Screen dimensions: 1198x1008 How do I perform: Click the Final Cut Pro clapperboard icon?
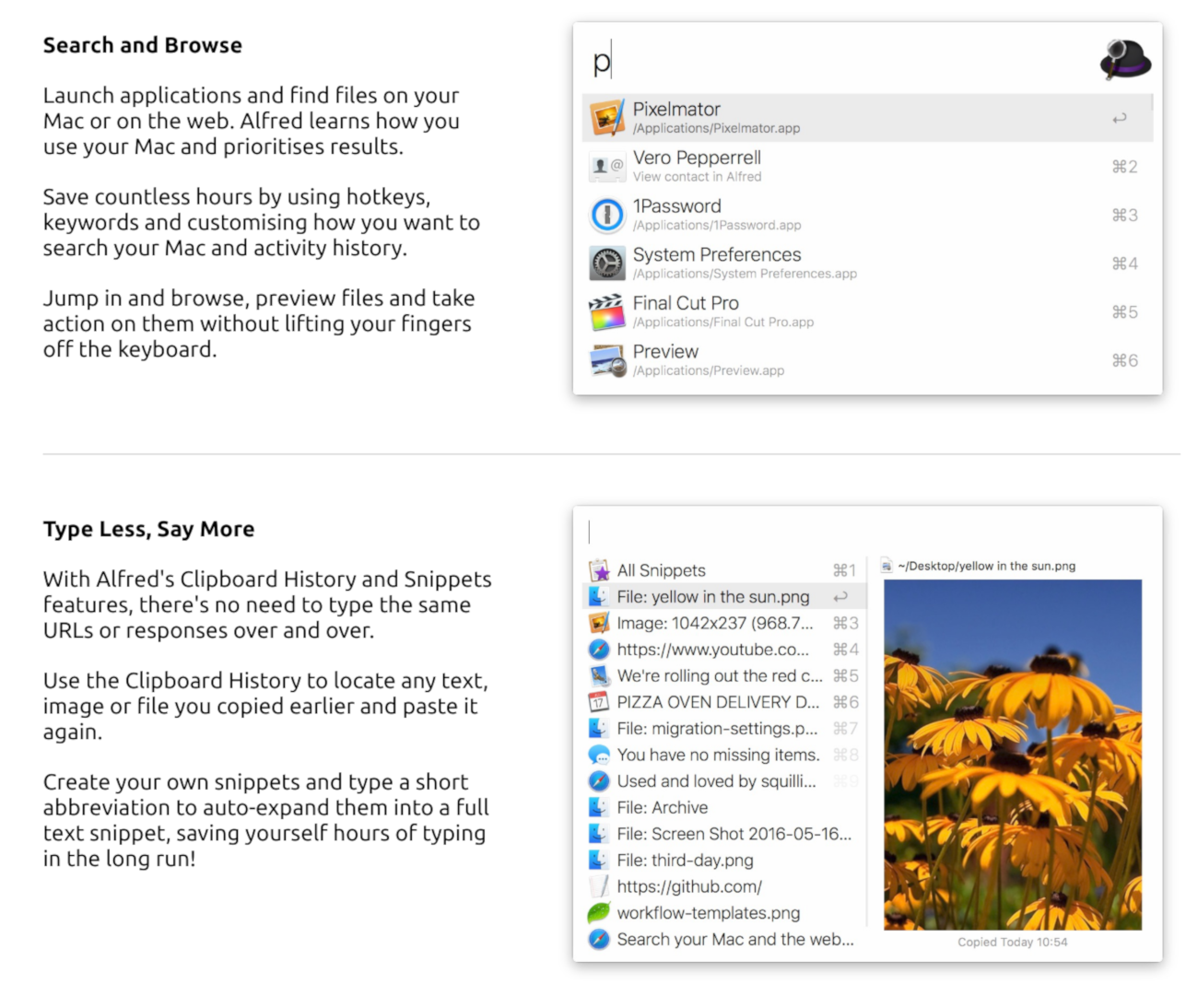click(607, 312)
